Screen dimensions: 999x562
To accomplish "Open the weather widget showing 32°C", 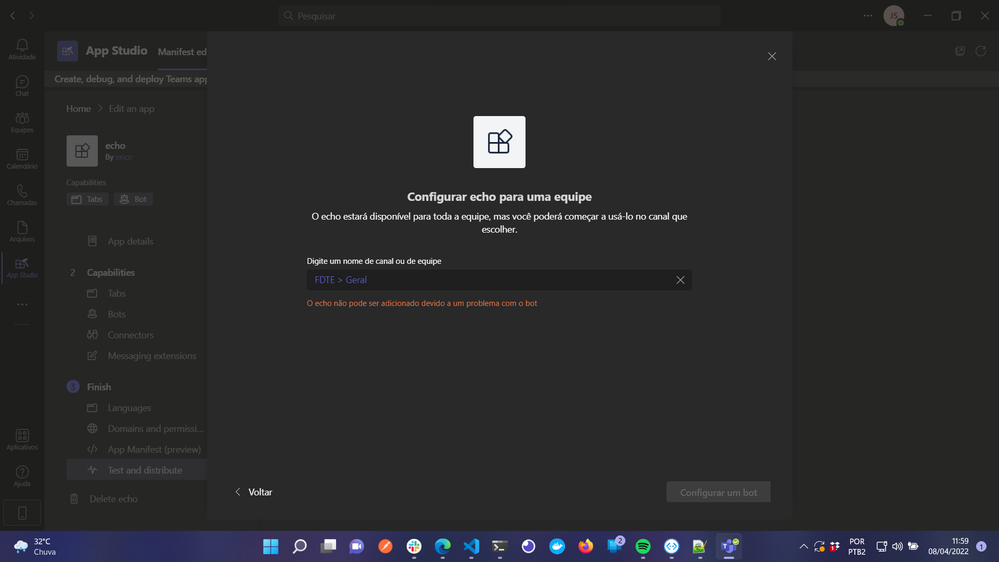I will (x=35, y=546).
